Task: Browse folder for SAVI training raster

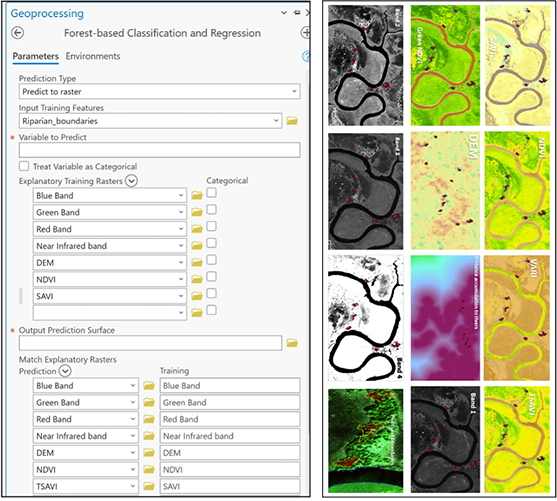Action: [197, 296]
